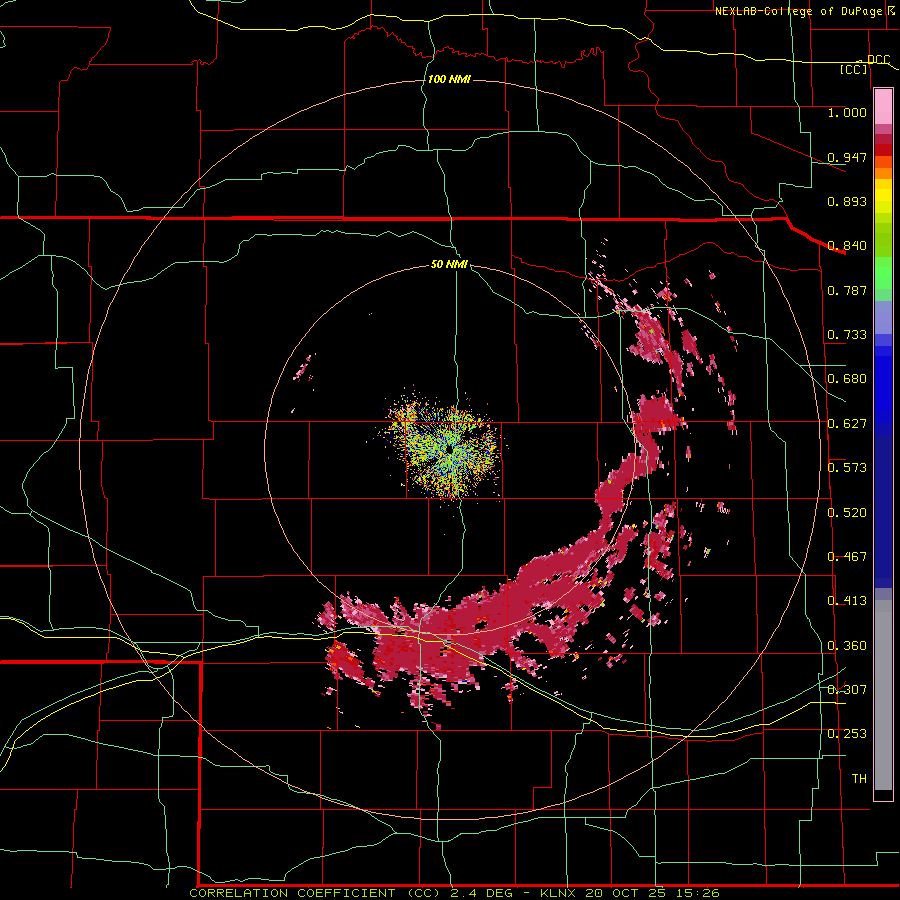This screenshot has width=900, height=900.
Task: Click the 0.787 scale value
Action: (847, 290)
